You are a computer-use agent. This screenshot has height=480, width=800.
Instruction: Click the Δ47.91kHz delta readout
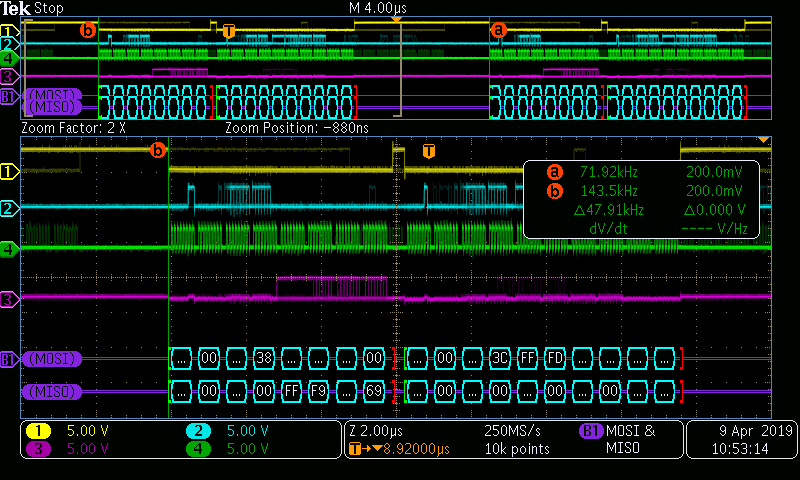point(609,210)
